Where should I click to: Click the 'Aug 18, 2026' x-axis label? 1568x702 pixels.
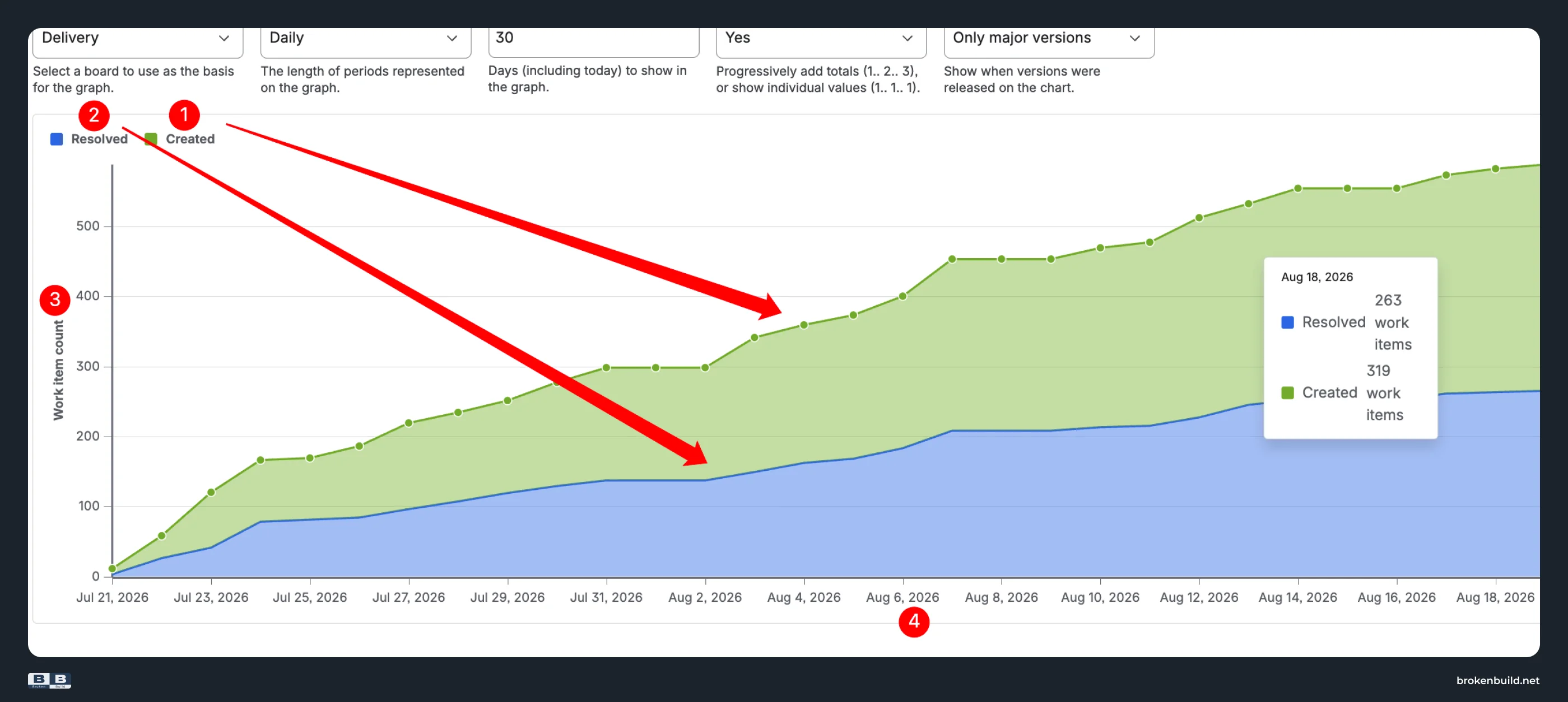tap(1496, 597)
